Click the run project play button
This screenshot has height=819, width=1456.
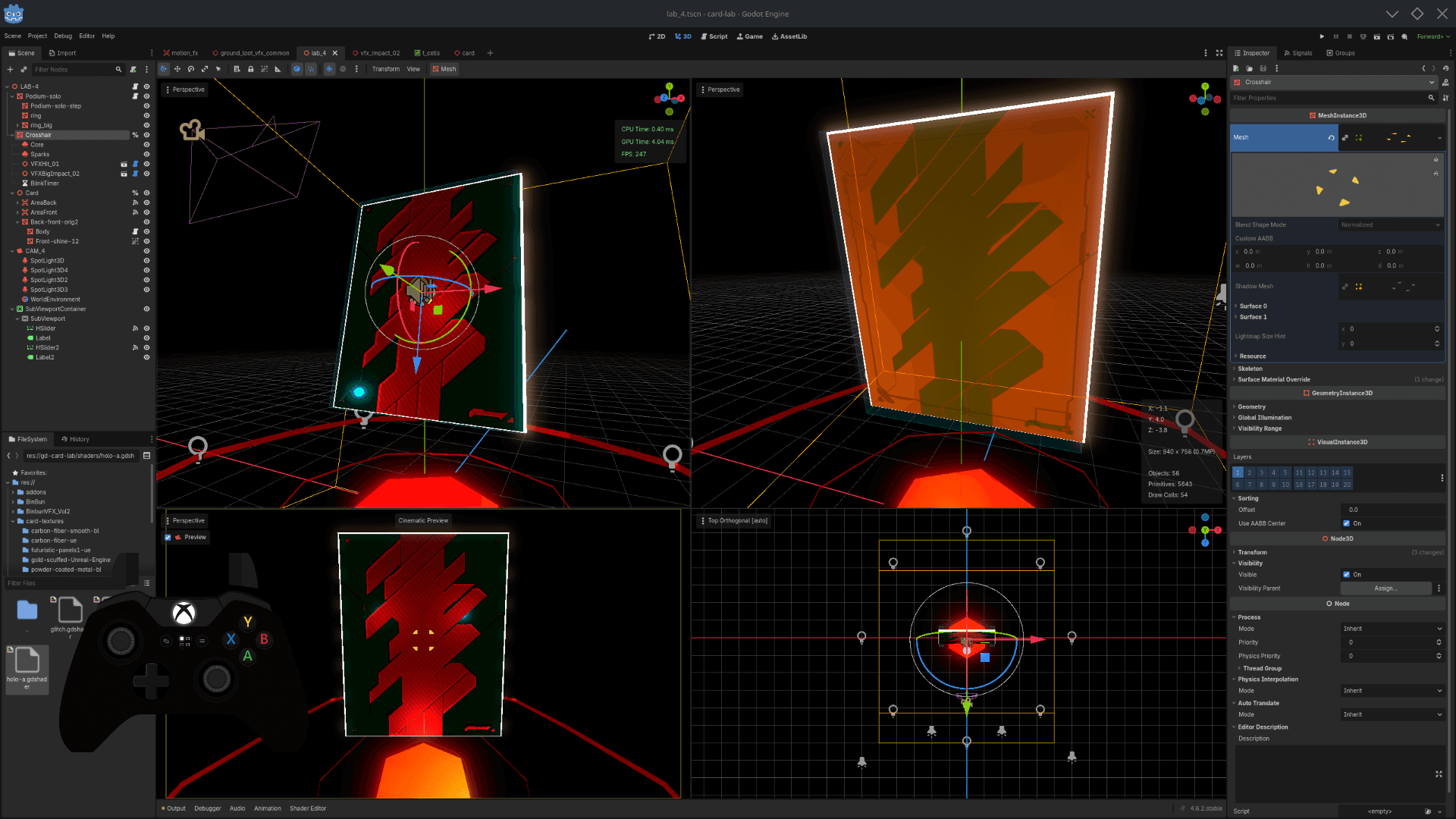pyautogui.click(x=1322, y=36)
